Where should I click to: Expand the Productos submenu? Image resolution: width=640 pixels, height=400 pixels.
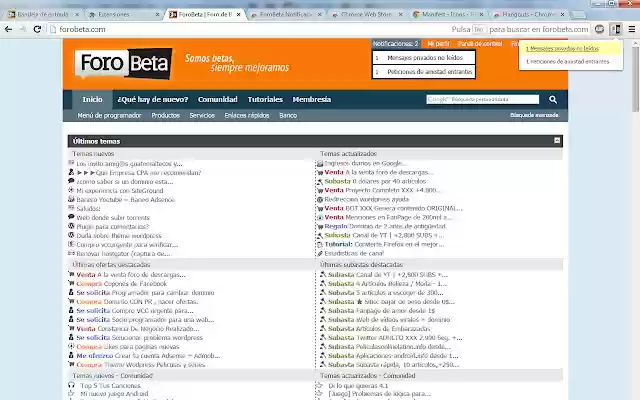pos(166,116)
